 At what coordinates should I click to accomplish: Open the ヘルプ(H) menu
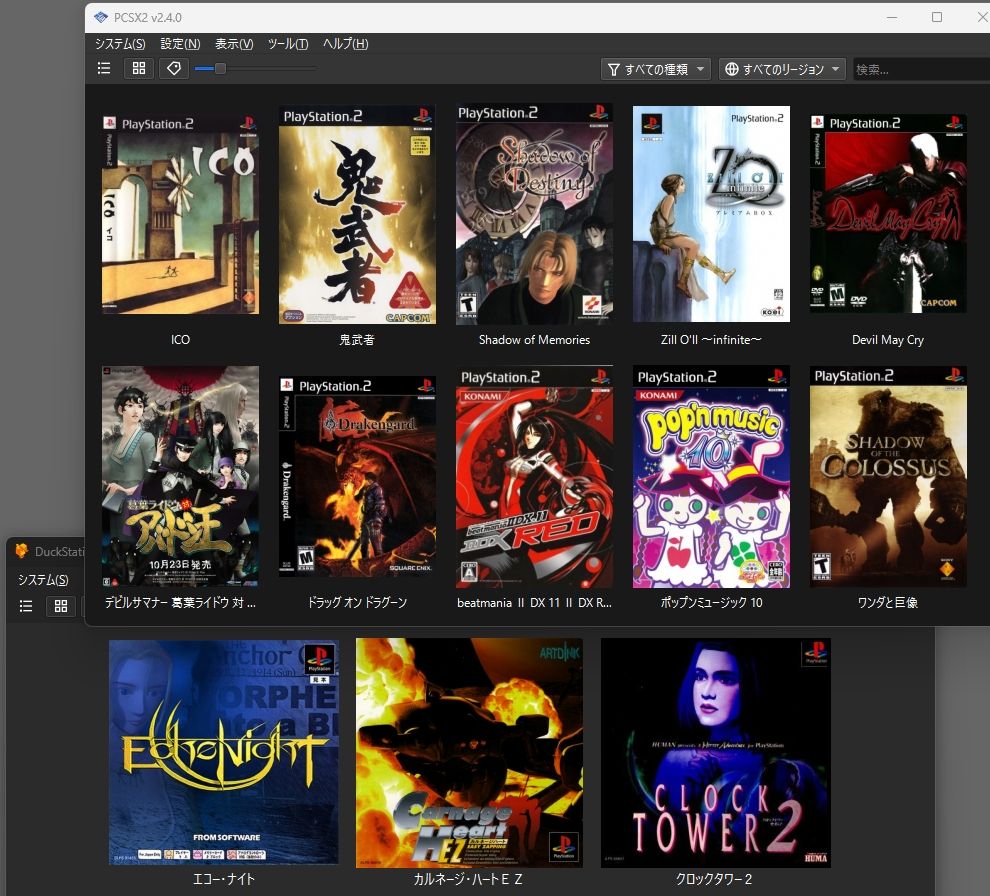(345, 44)
